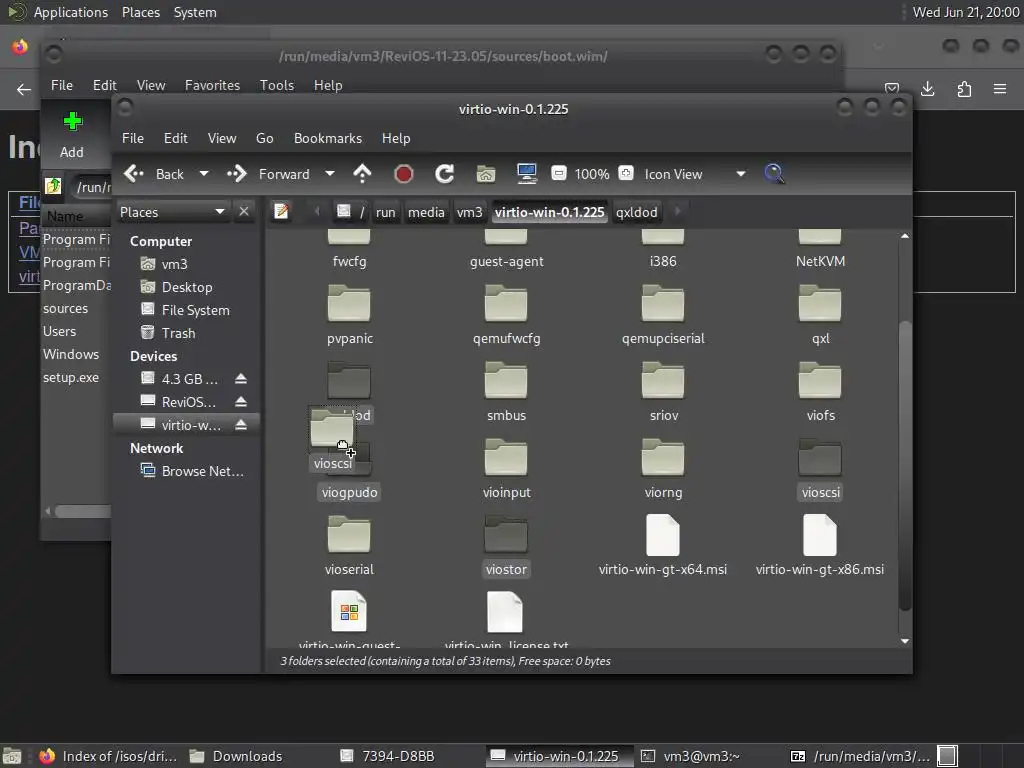Open the Places sidebar selector dropdown
1024x768 pixels.
pyautogui.click(x=173, y=212)
